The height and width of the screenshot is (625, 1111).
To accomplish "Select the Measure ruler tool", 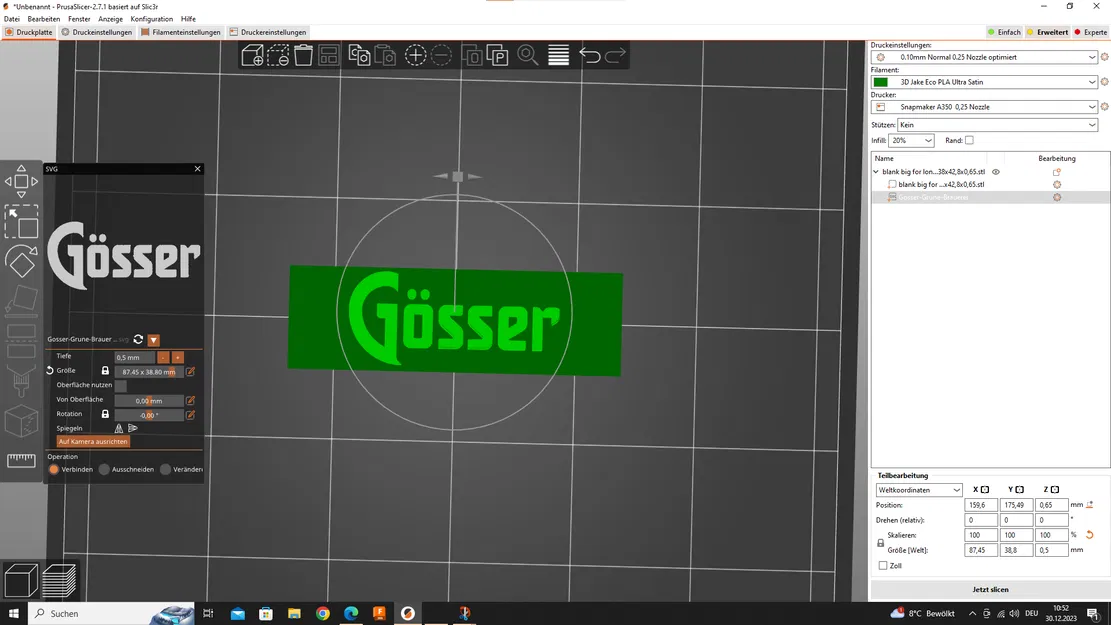I will coord(21,461).
